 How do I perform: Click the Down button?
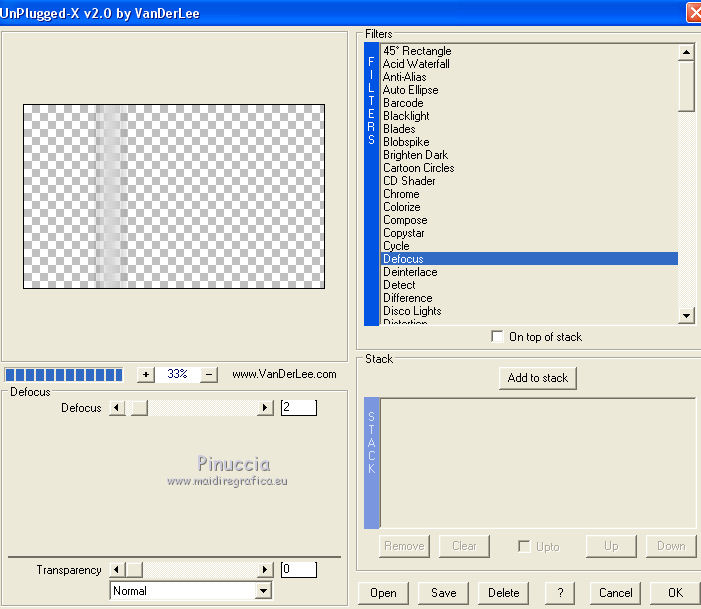coord(671,546)
